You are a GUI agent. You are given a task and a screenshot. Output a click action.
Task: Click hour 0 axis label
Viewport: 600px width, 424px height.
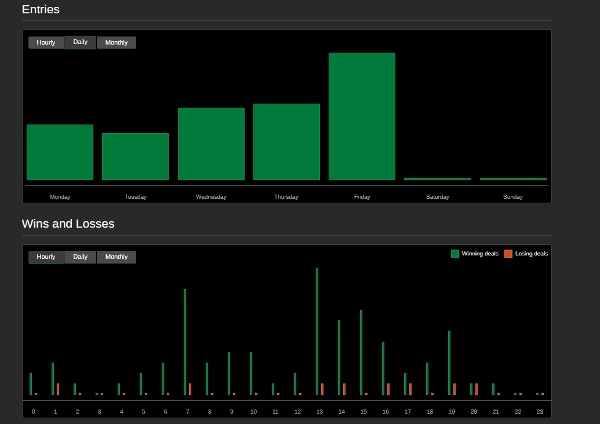(x=33, y=412)
